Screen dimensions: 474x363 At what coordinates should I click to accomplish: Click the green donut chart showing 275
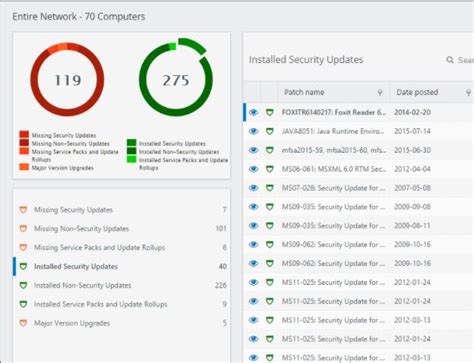[176, 78]
